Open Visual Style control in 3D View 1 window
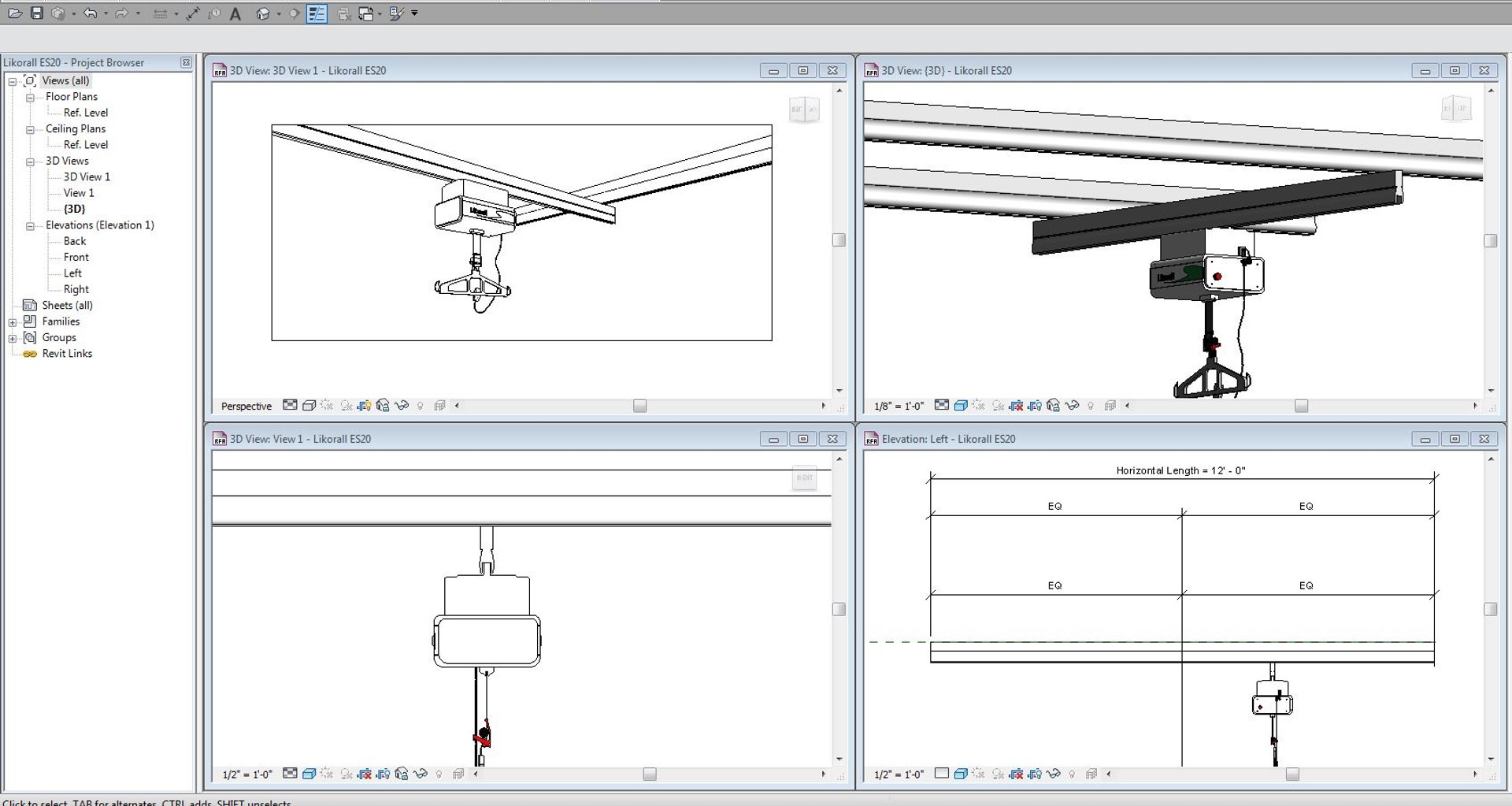 [309, 405]
